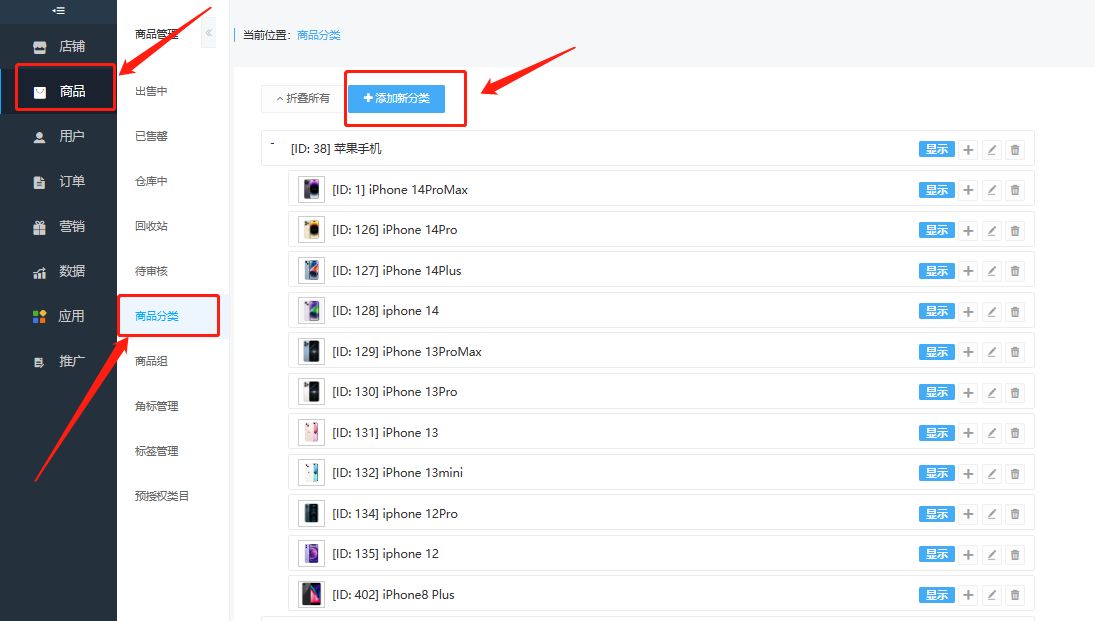Open the 推广 section in sidebar
This screenshot has width=1095, height=621.
pyautogui.click(x=59, y=361)
